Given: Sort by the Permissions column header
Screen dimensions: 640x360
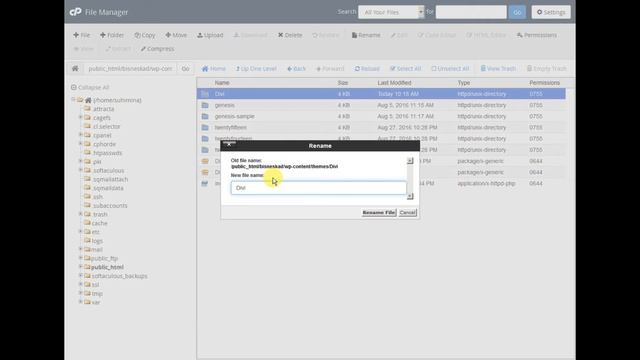Looking at the screenshot, I should click(544, 83).
